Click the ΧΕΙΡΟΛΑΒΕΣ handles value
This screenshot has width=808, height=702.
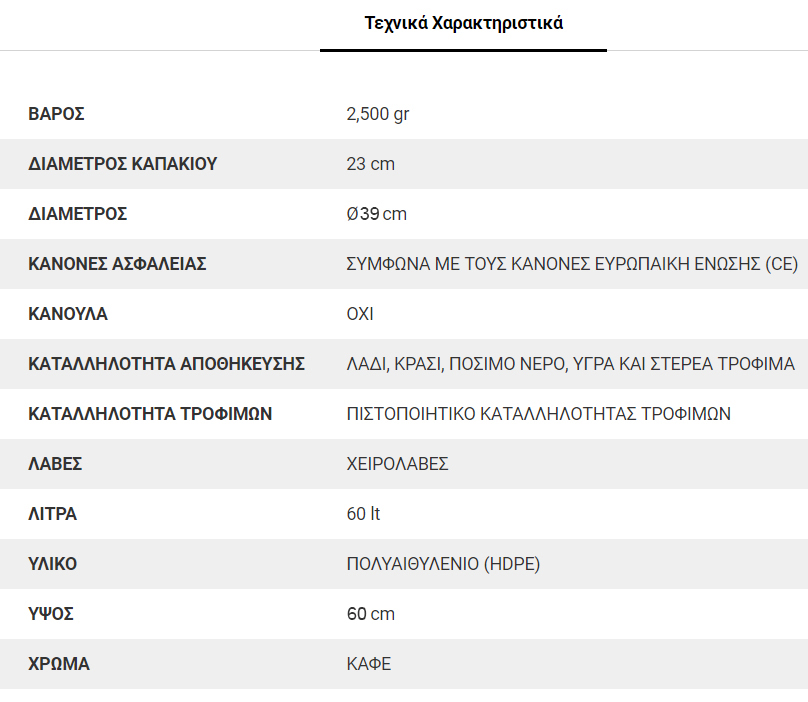coord(397,464)
